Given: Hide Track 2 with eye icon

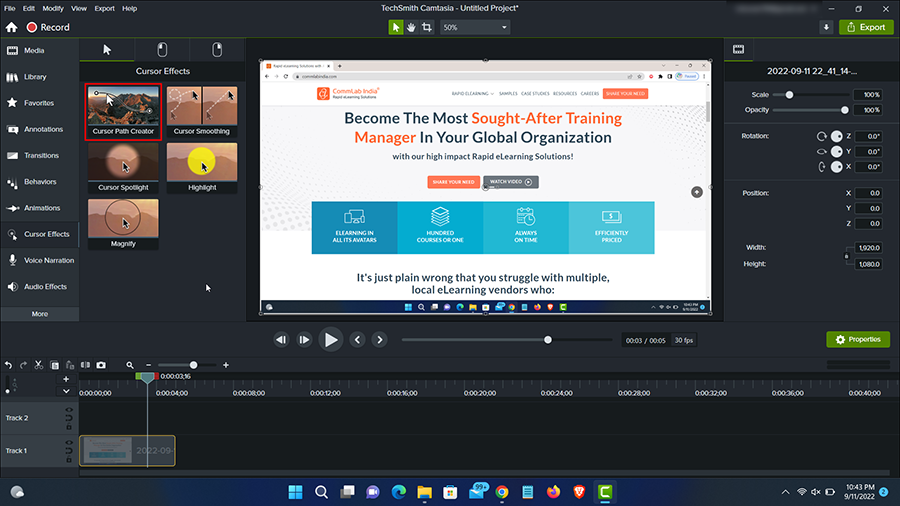Looking at the screenshot, I should tap(69, 410).
